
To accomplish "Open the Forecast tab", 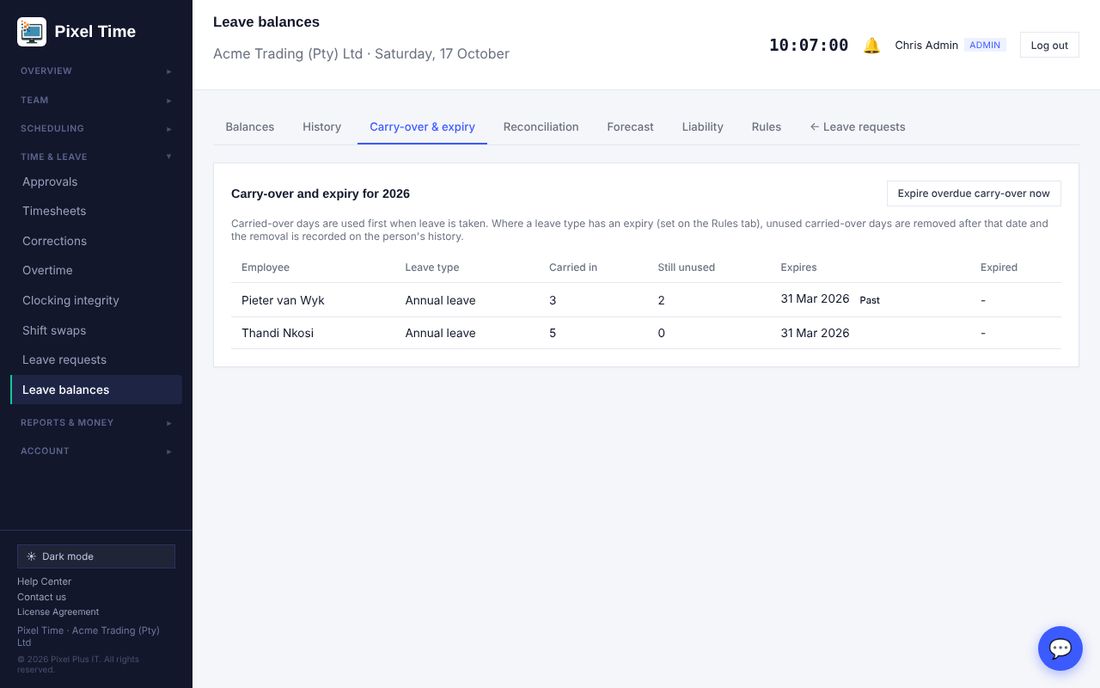I will (x=630, y=127).
